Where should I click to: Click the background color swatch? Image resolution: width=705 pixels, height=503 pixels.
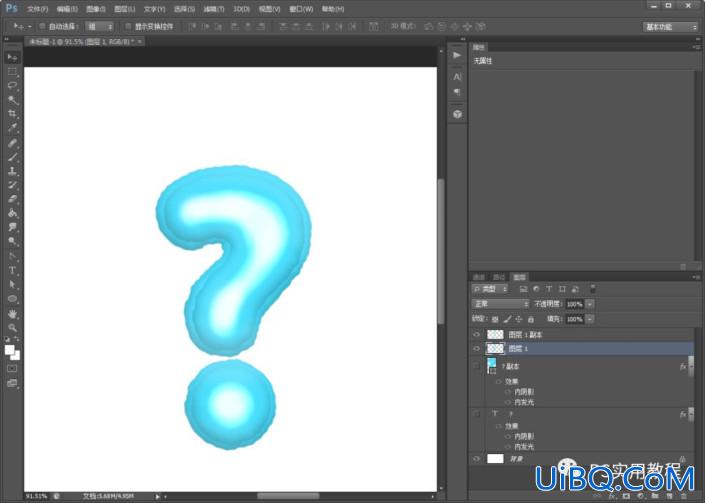tap(16, 356)
